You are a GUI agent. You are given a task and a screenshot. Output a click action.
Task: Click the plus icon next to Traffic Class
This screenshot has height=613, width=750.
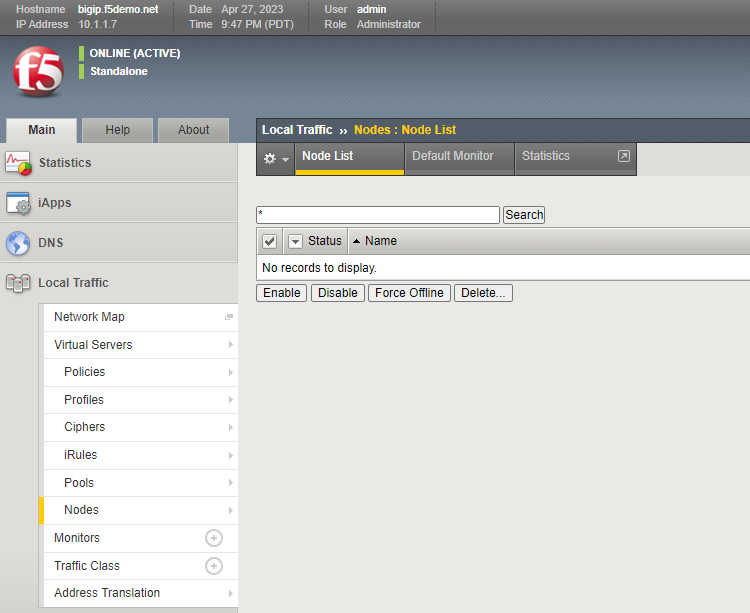pyautogui.click(x=214, y=566)
